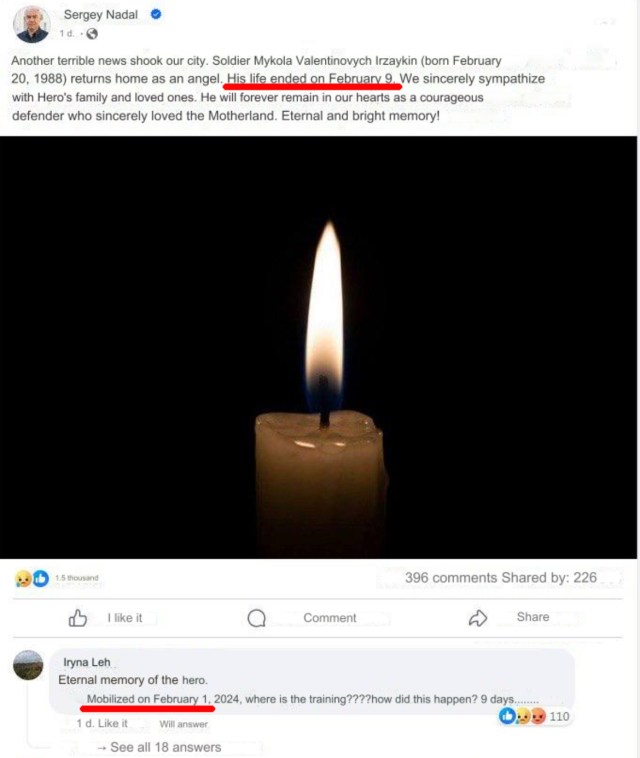This screenshot has width=640, height=758.
Task: Click the verified badge next to Sergey Nadal
Action: point(156,15)
